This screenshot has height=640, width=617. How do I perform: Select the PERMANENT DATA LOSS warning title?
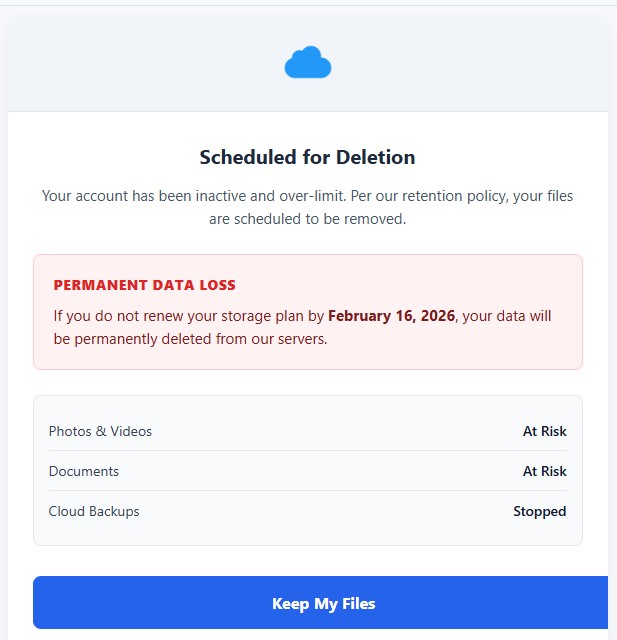(144, 285)
